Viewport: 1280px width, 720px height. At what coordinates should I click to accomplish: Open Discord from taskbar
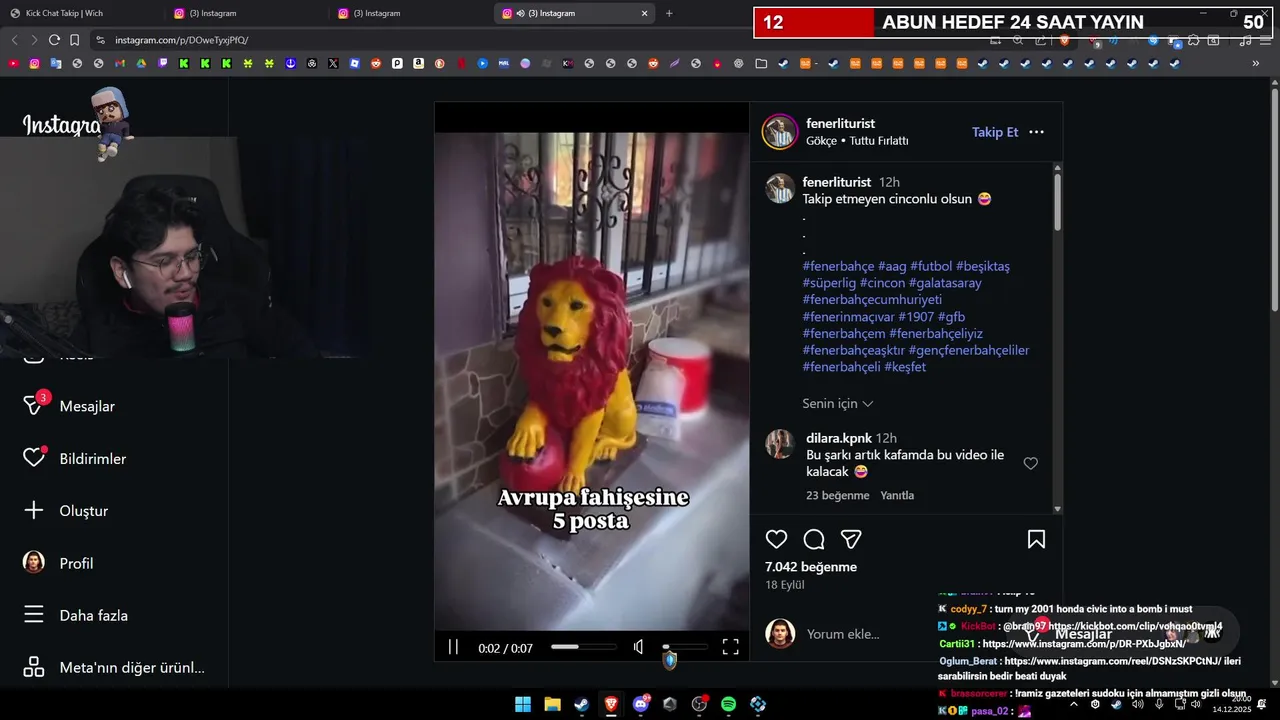coord(640,704)
